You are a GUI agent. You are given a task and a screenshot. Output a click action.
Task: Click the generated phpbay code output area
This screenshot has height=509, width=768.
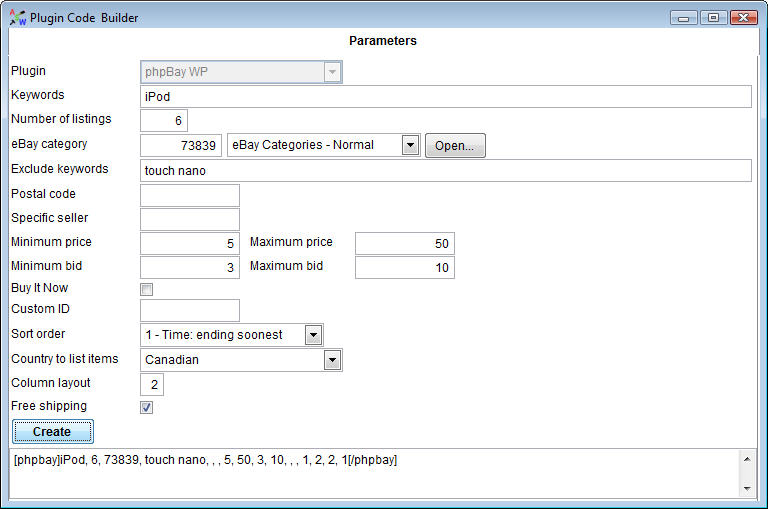(x=374, y=474)
